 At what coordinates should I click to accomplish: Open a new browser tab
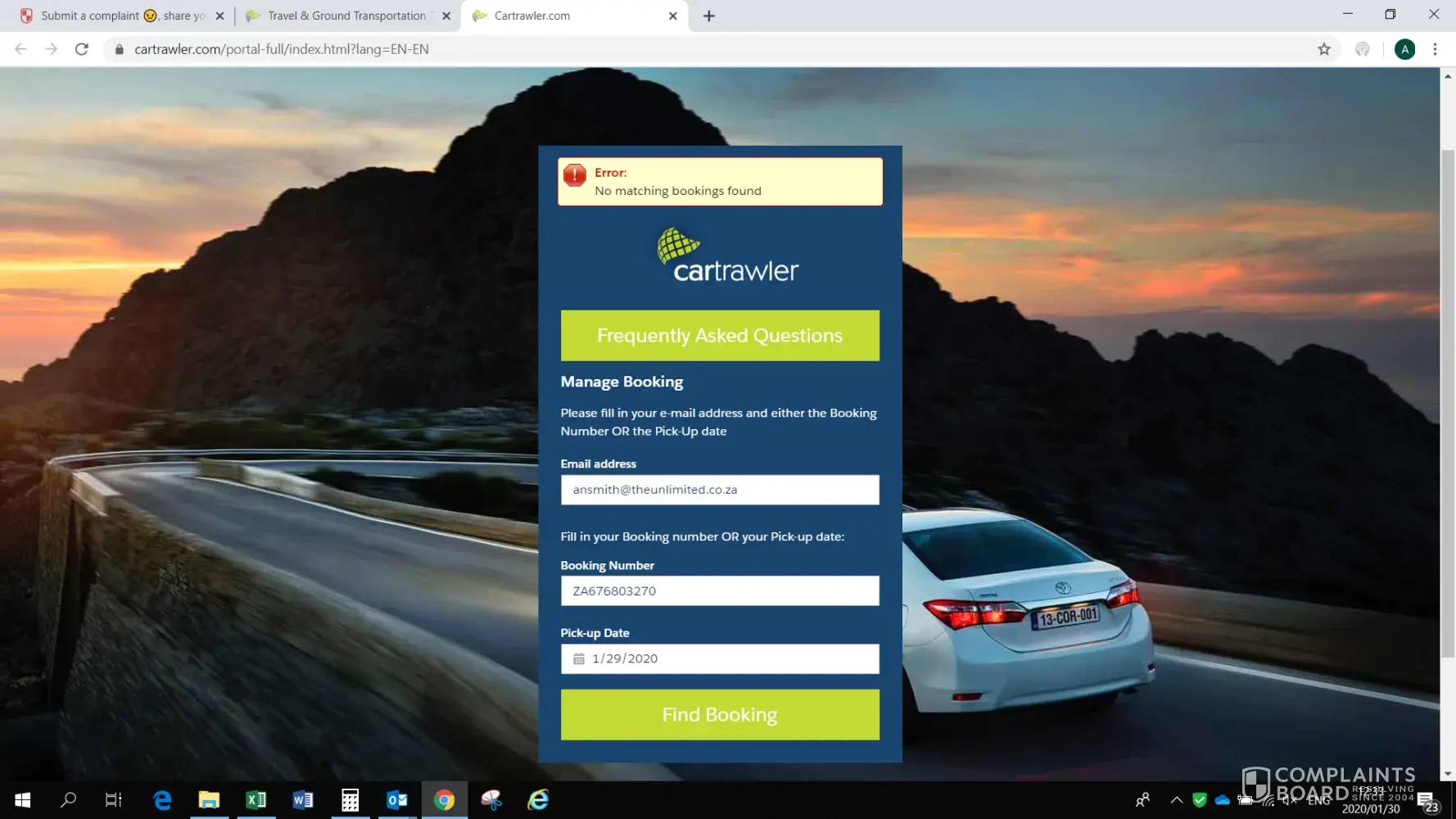(x=709, y=16)
